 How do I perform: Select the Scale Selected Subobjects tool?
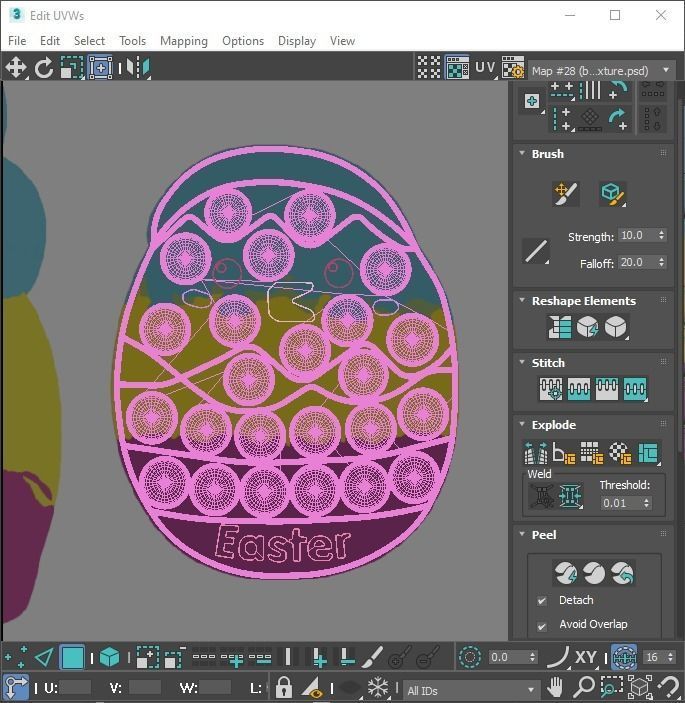click(72, 68)
